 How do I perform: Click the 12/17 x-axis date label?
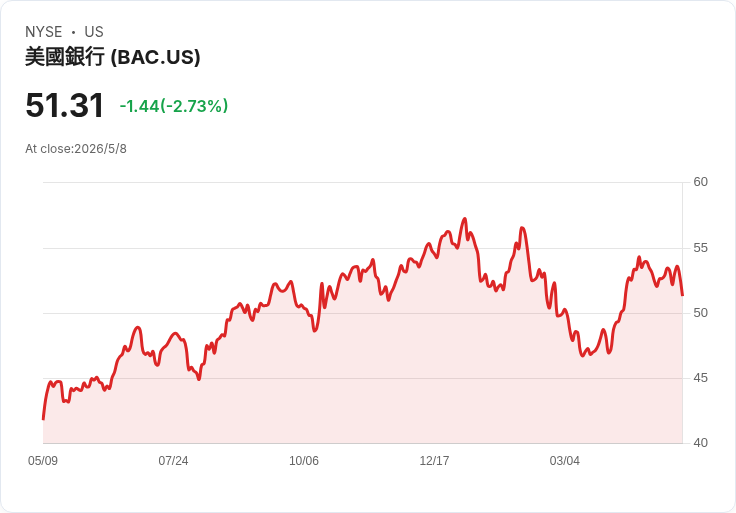pos(434,460)
